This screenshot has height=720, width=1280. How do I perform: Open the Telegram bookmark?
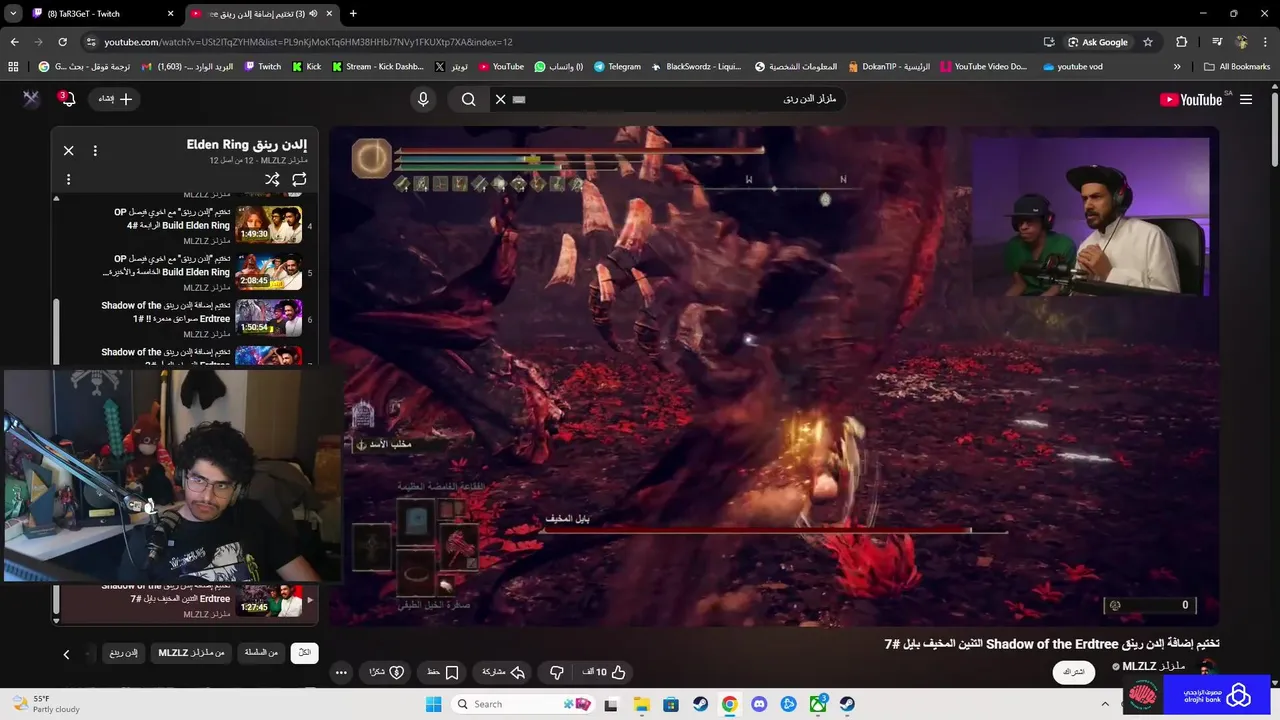click(617, 67)
